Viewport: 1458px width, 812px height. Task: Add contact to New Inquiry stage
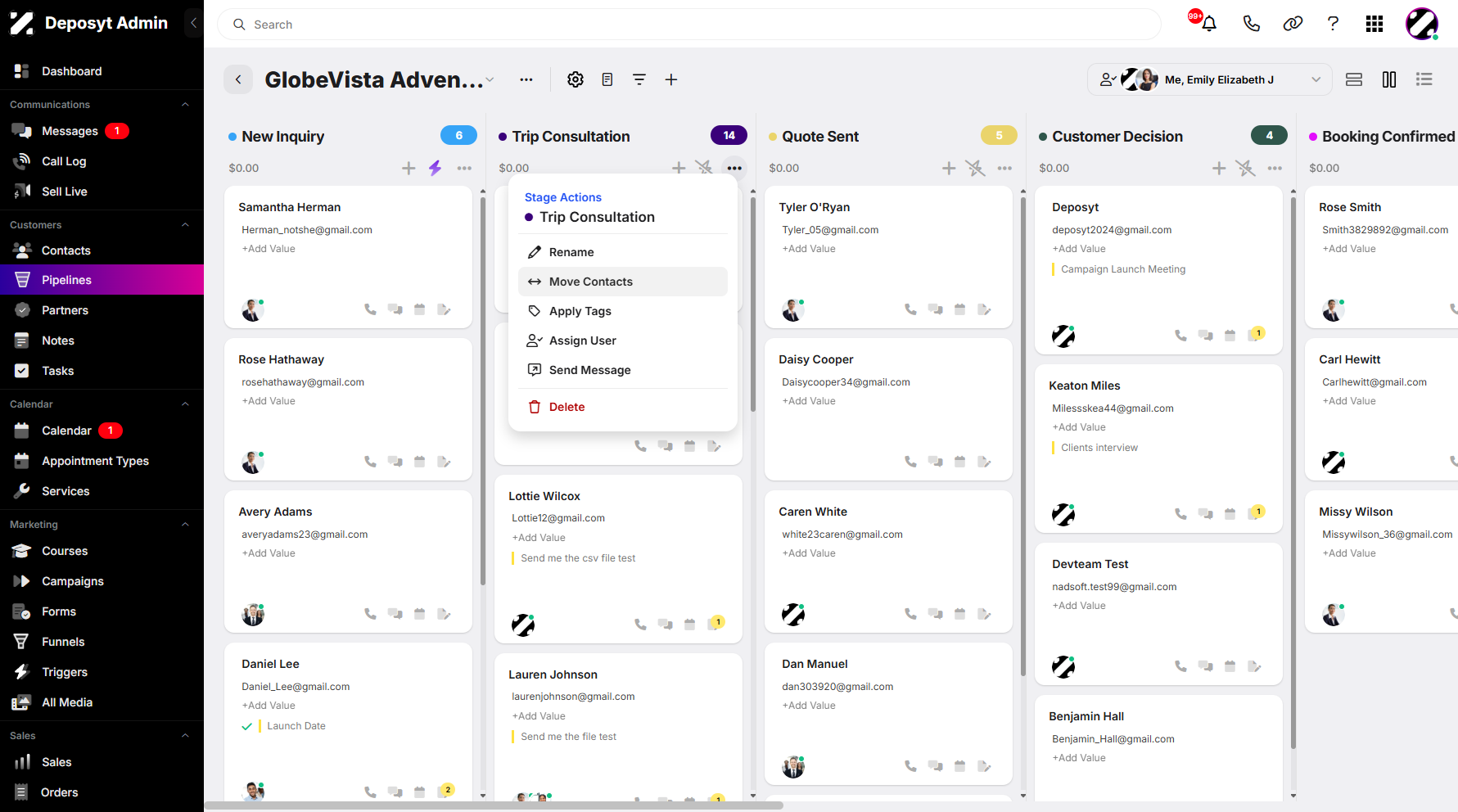coord(409,168)
